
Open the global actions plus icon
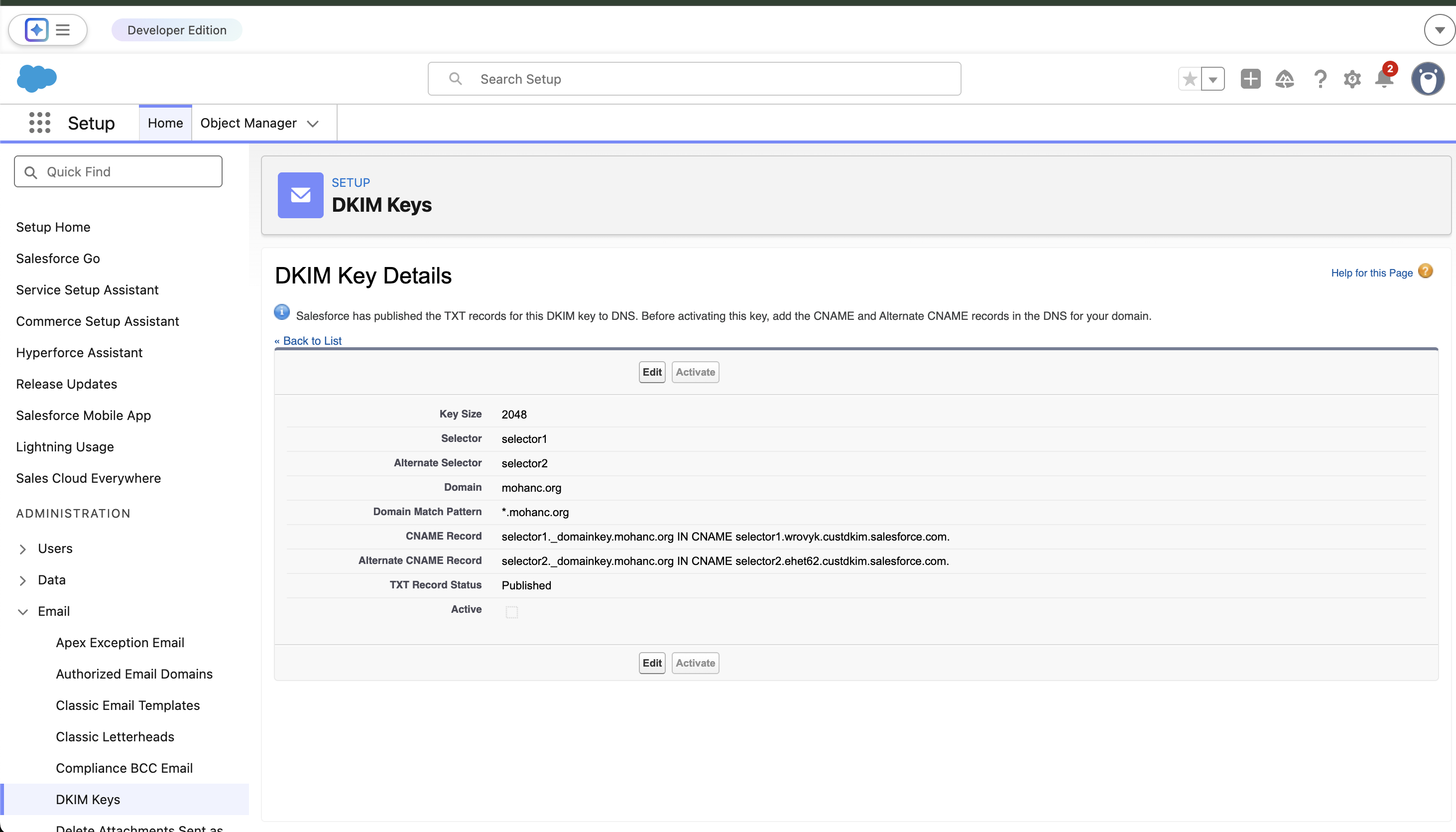1250,79
